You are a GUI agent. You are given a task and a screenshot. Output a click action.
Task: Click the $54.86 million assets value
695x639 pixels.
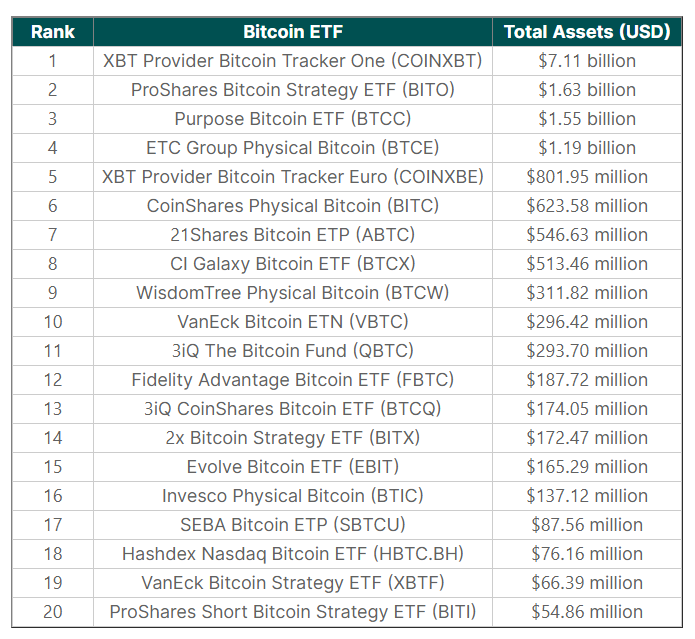pos(587,612)
